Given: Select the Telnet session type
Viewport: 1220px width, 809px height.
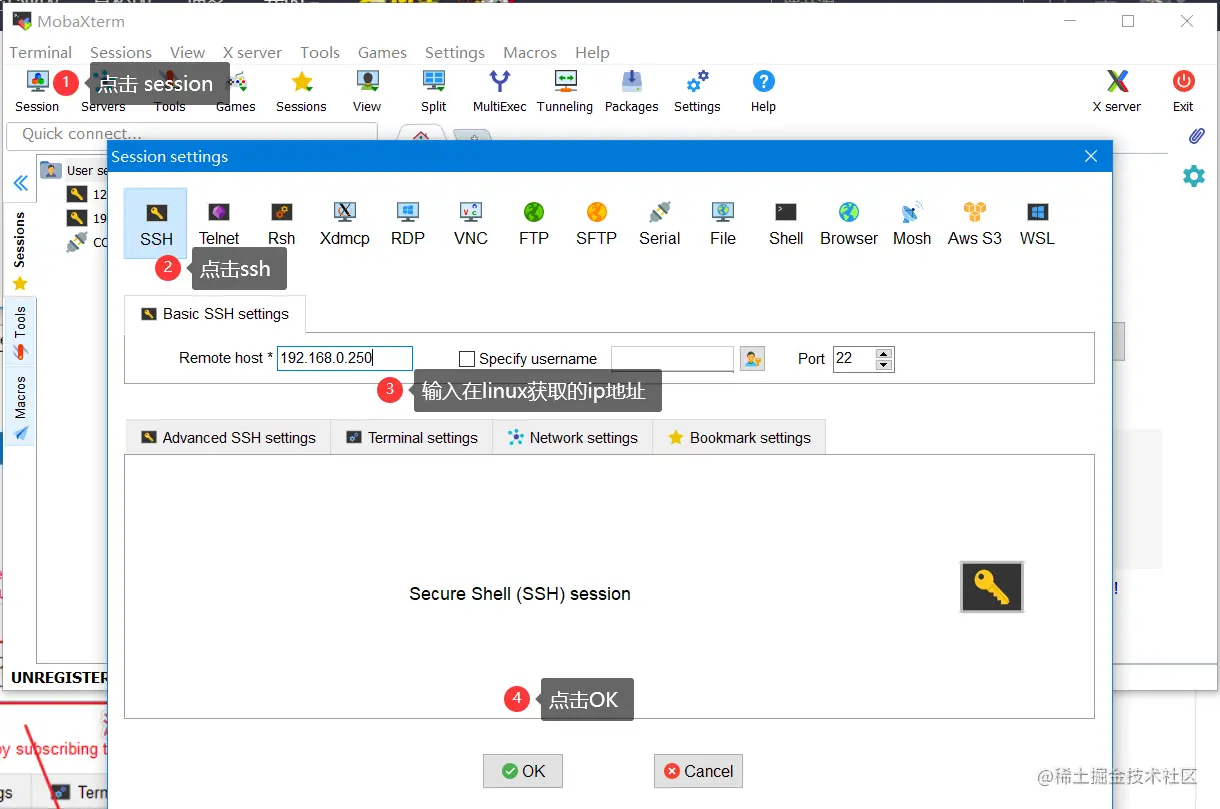Looking at the screenshot, I should pos(219,224).
